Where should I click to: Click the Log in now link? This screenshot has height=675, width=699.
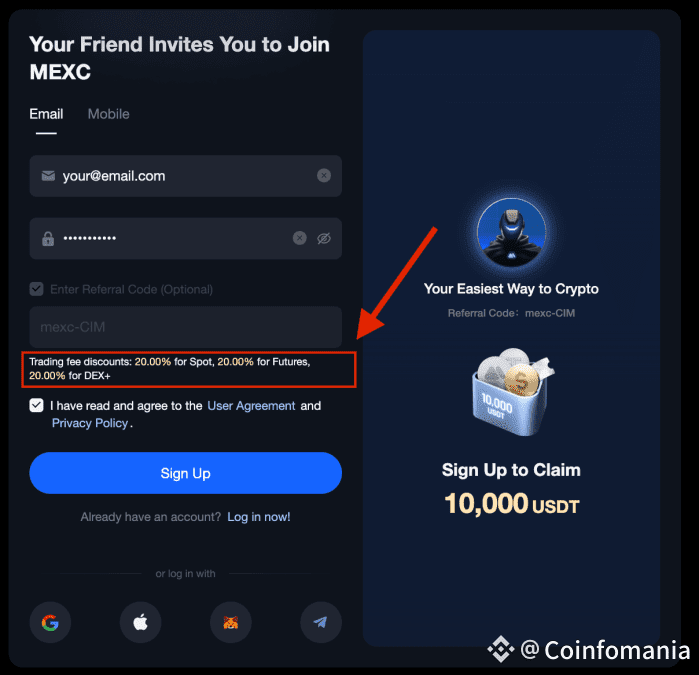click(259, 517)
